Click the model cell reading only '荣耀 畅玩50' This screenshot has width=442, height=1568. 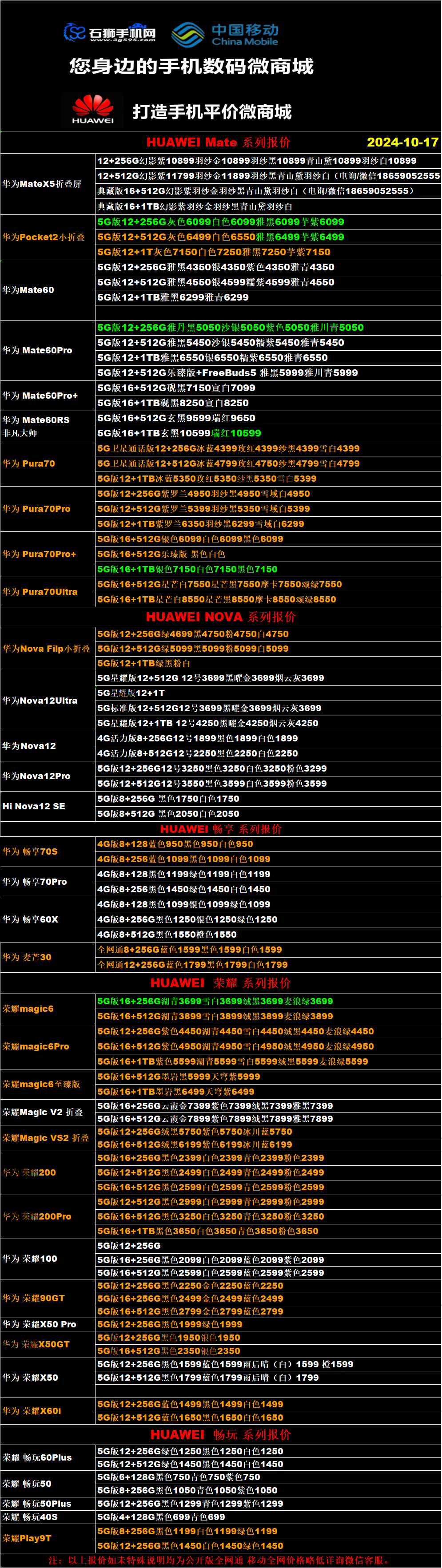[x=48, y=1483]
